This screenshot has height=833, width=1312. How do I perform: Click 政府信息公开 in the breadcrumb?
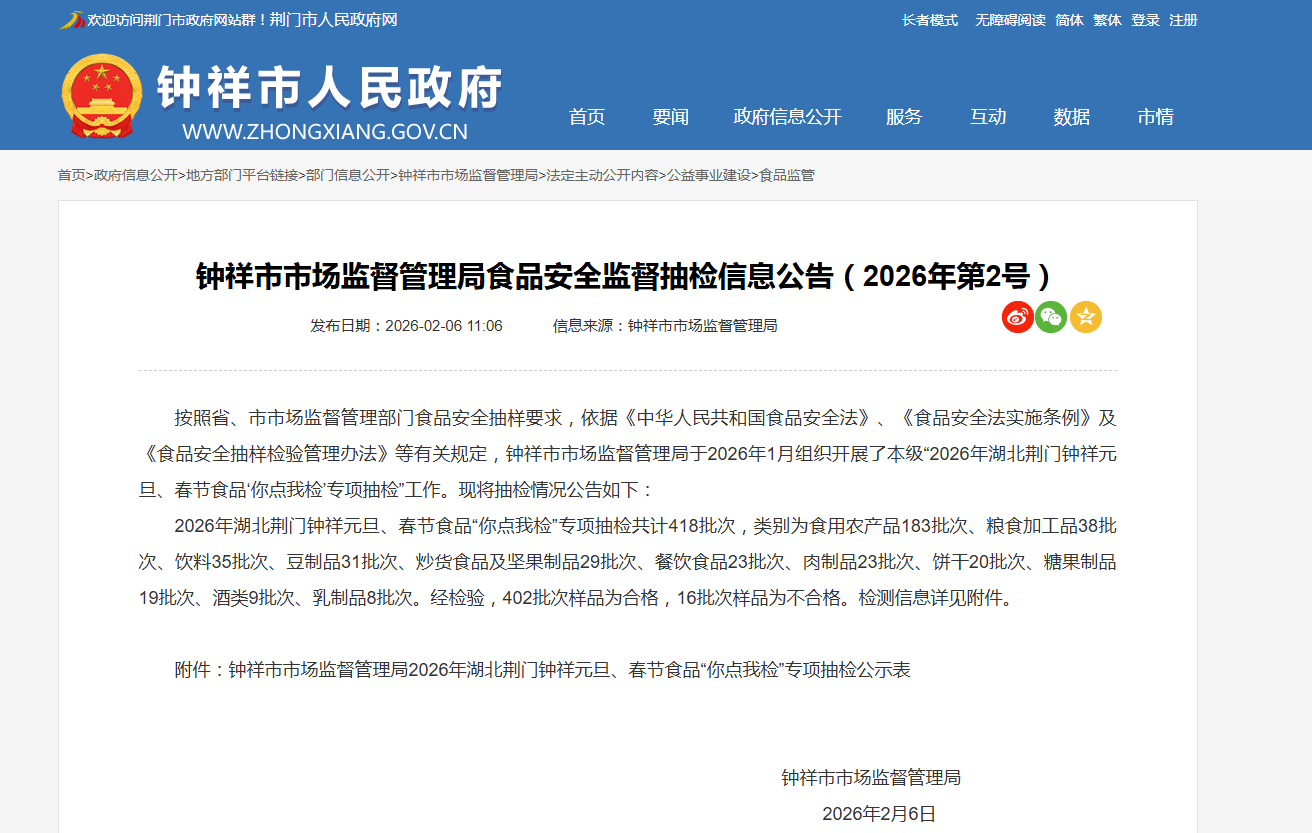point(136,175)
